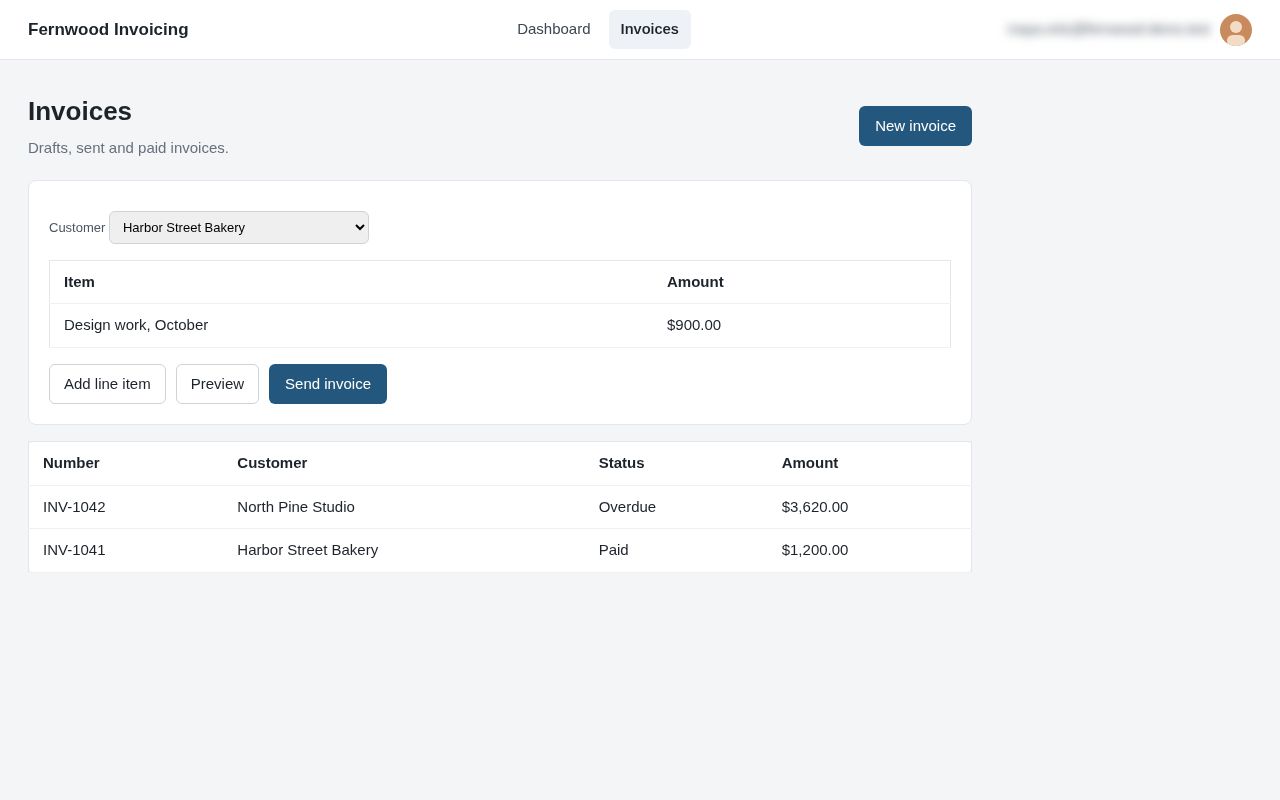Send the invoice
1280x800 pixels.
(328, 384)
